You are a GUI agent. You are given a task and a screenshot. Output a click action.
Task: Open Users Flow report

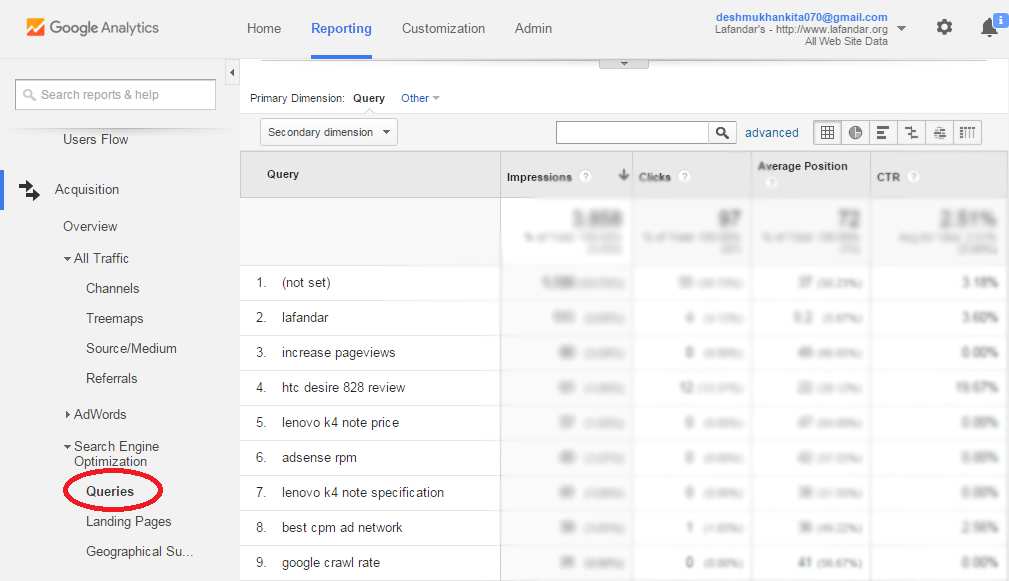(x=95, y=140)
